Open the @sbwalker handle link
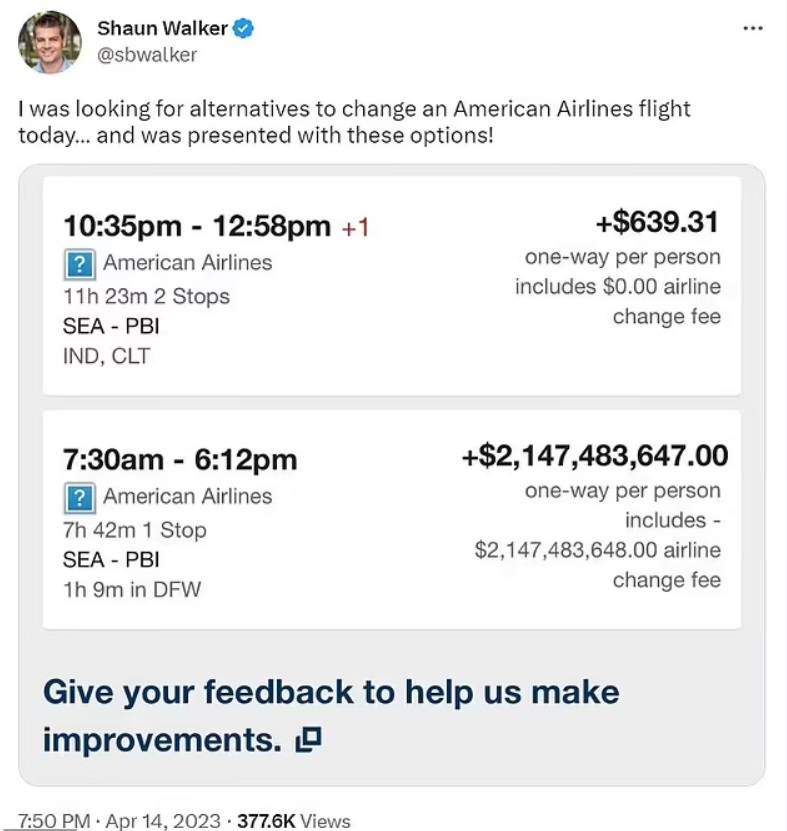The width and height of the screenshot is (787, 831). pos(147,55)
